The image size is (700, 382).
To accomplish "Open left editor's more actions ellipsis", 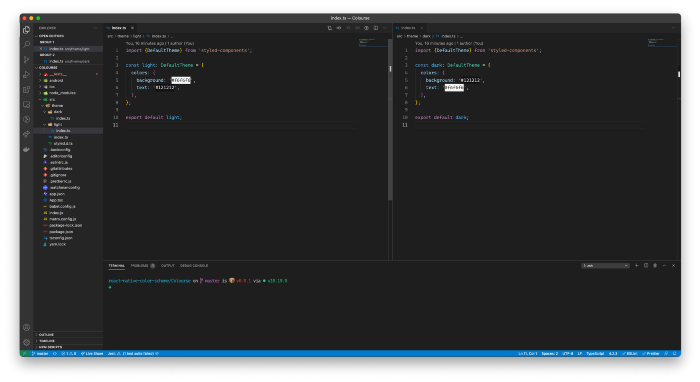I will pyautogui.click(x=385, y=28).
